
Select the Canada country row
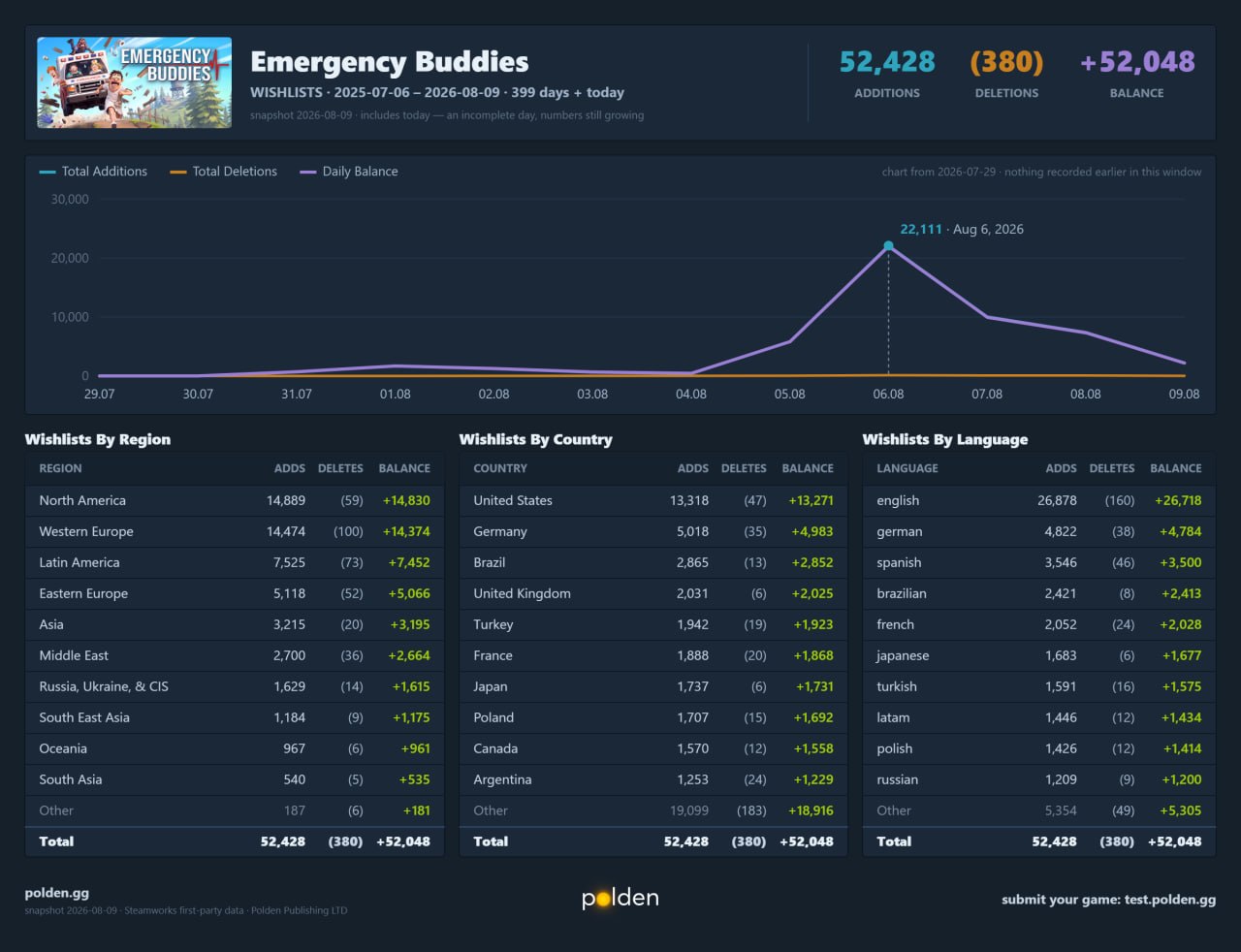click(653, 748)
